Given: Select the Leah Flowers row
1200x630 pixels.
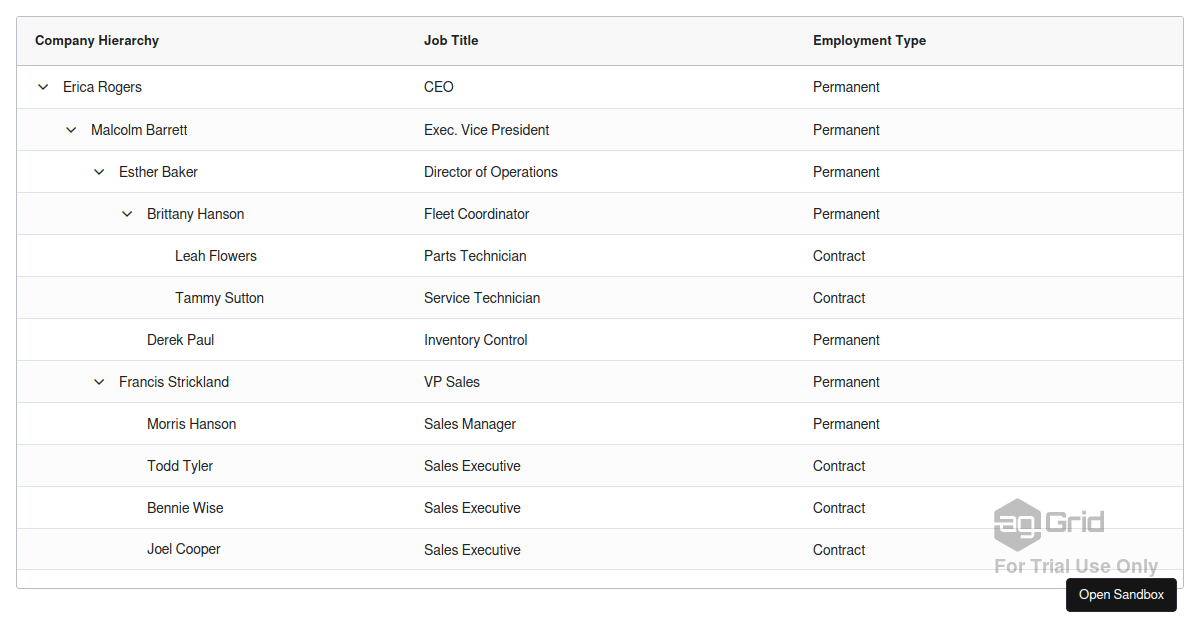Looking at the screenshot, I should tap(216, 256).
